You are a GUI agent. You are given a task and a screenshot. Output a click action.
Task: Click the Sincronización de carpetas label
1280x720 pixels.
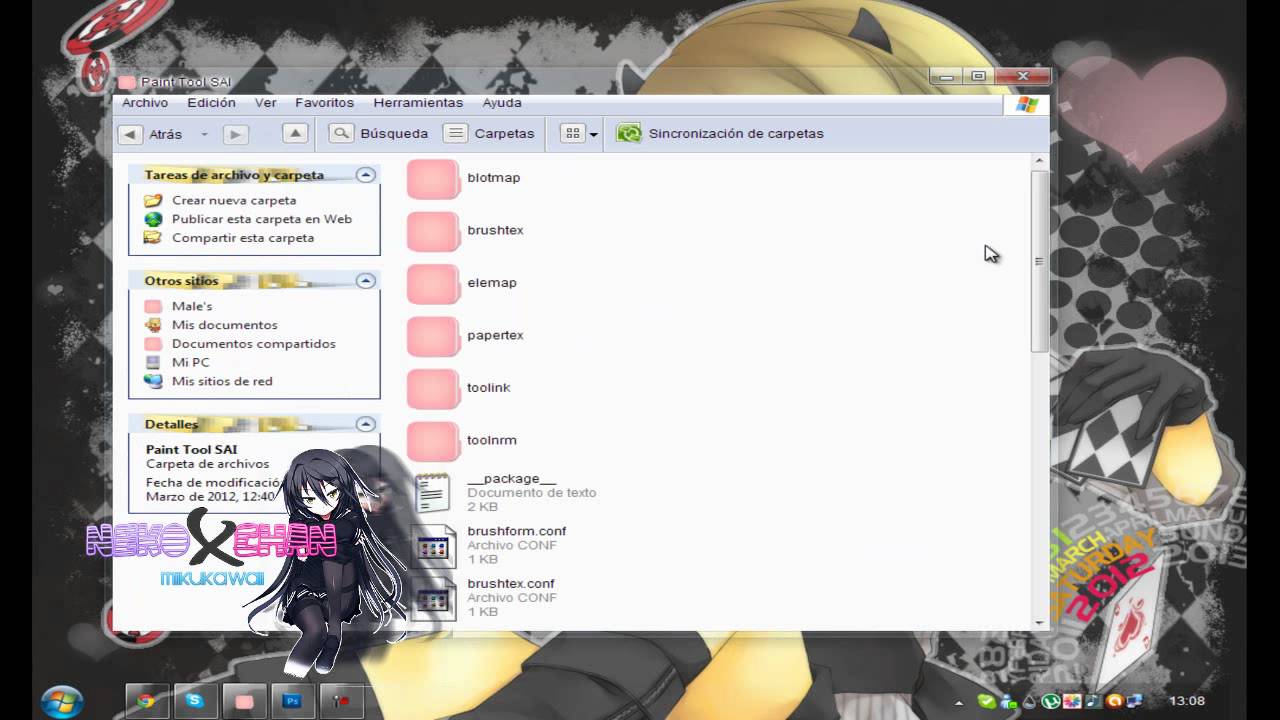(736, 133)
